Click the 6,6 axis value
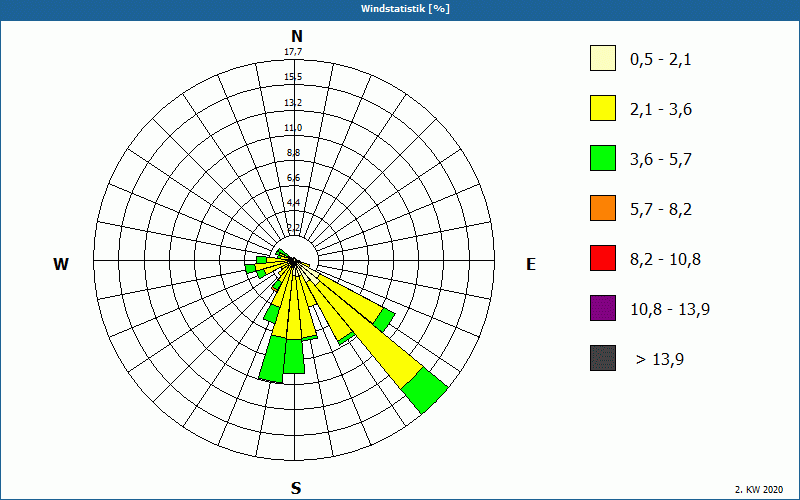The width and height of the screenshot is (800, 500). point(293,177)
